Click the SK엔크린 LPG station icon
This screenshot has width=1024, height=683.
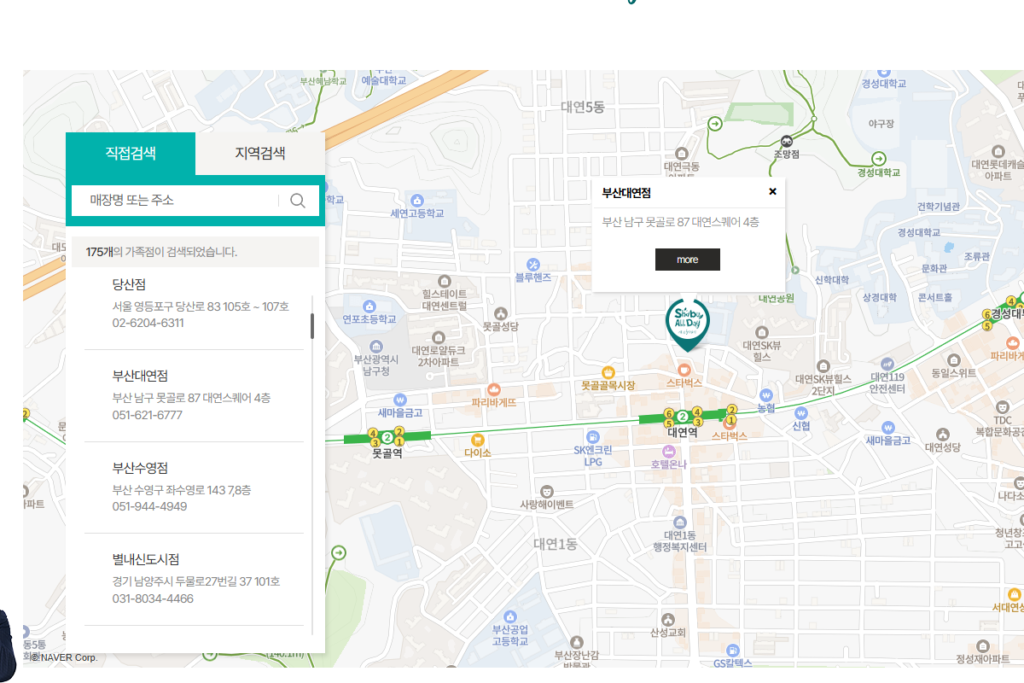[x=593, y=437]
